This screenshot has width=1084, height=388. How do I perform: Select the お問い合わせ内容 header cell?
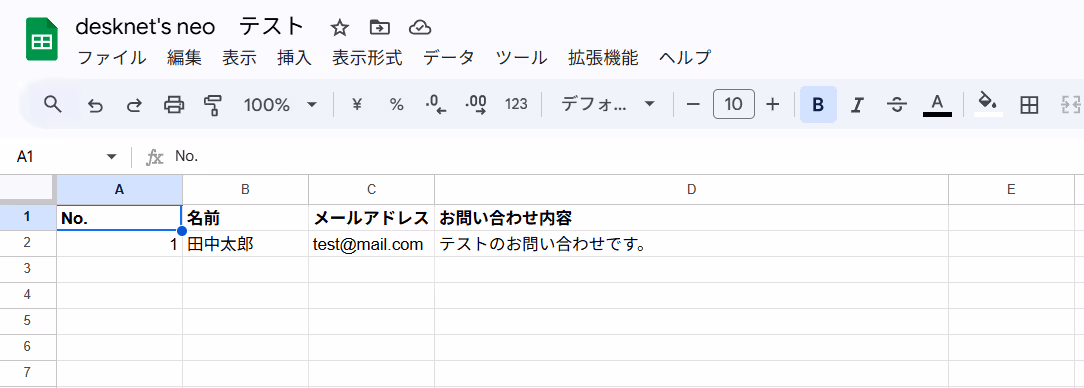(x=691, y=218)
